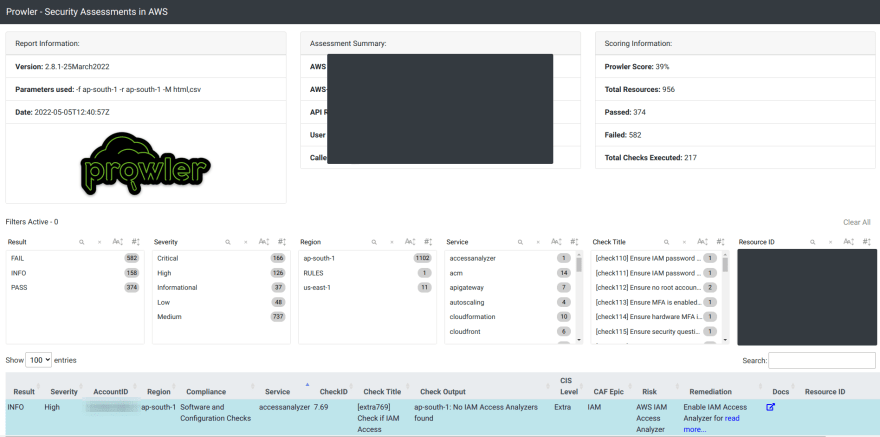The image size is (880, 437).
Task: Open the 'read more...' remediation link
Action: 711,424
